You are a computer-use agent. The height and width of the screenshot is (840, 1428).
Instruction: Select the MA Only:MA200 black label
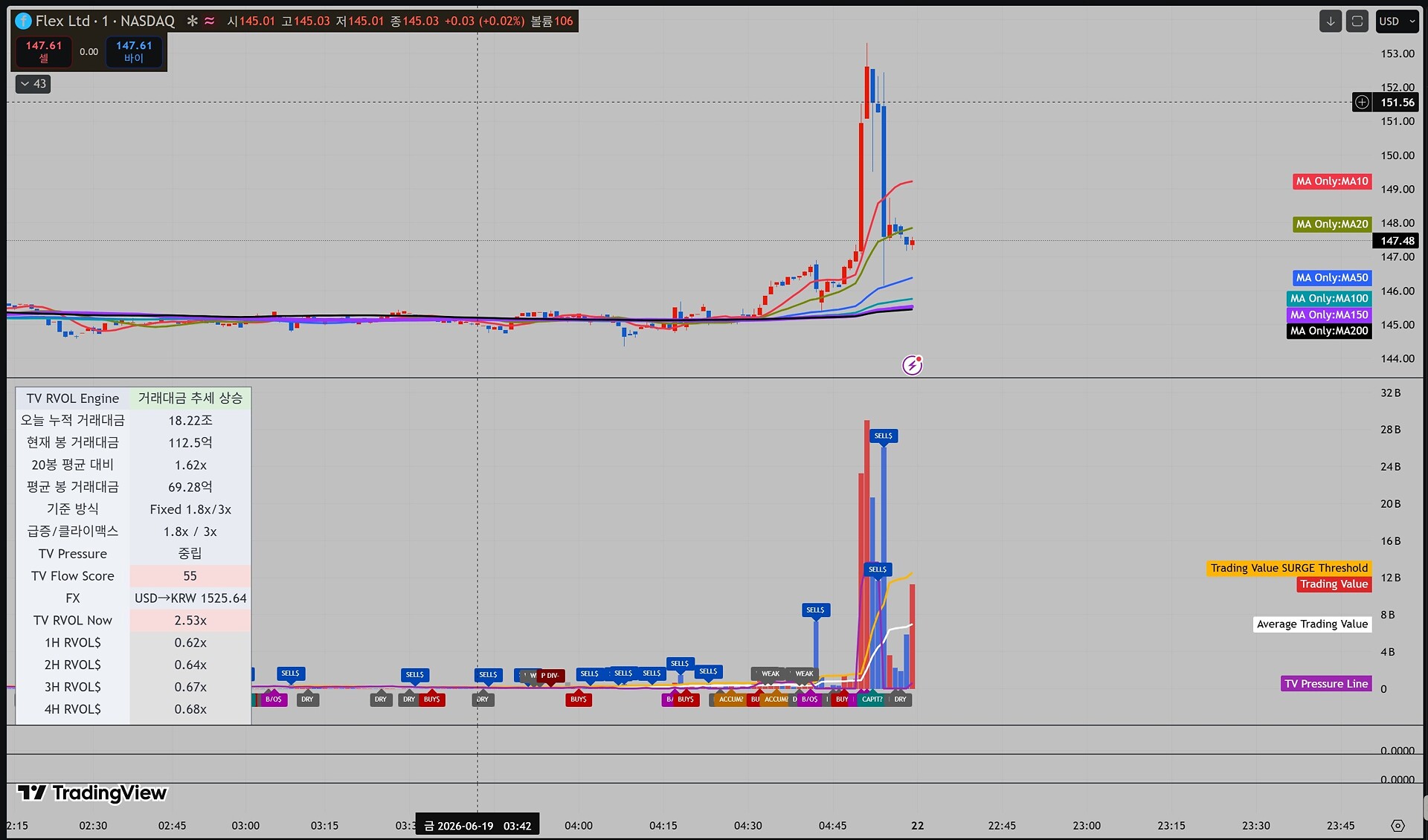1329,331
